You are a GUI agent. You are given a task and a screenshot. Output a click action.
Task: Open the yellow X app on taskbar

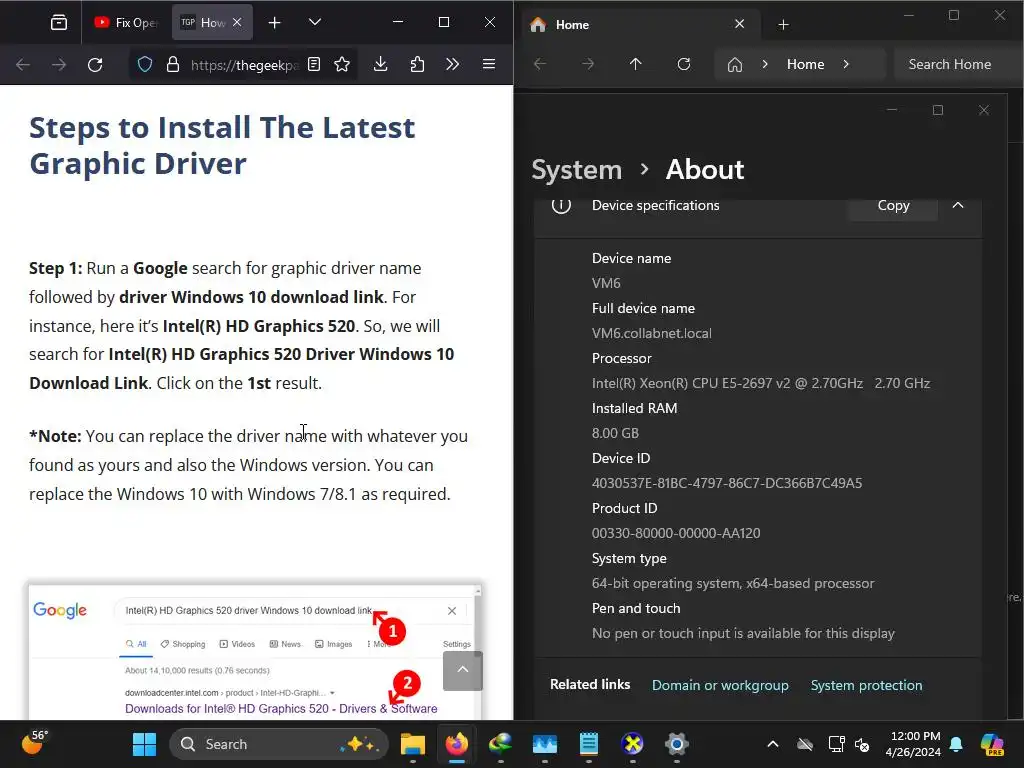632,744
